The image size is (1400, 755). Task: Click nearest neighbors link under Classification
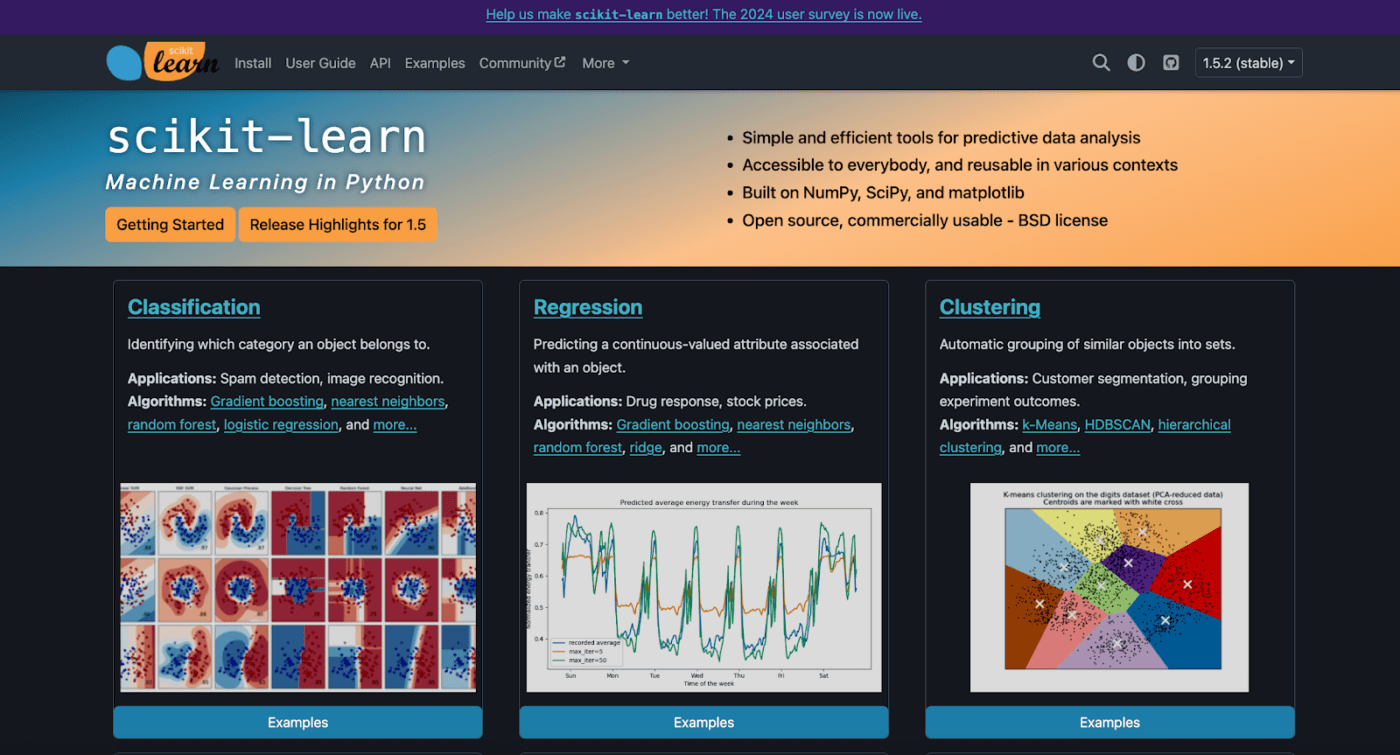point(388,401)
